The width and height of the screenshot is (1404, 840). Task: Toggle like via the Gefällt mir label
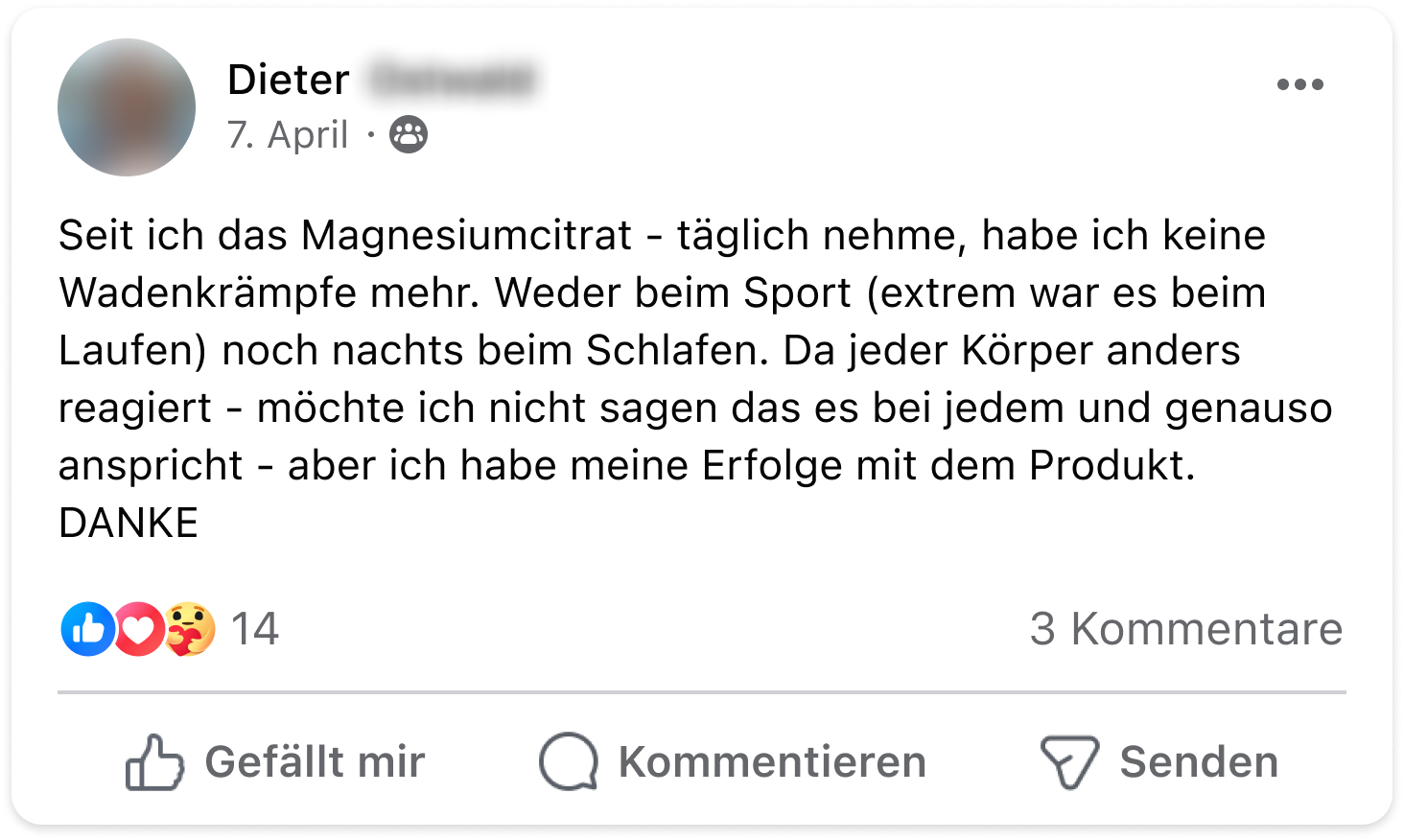tap(315, 762)
